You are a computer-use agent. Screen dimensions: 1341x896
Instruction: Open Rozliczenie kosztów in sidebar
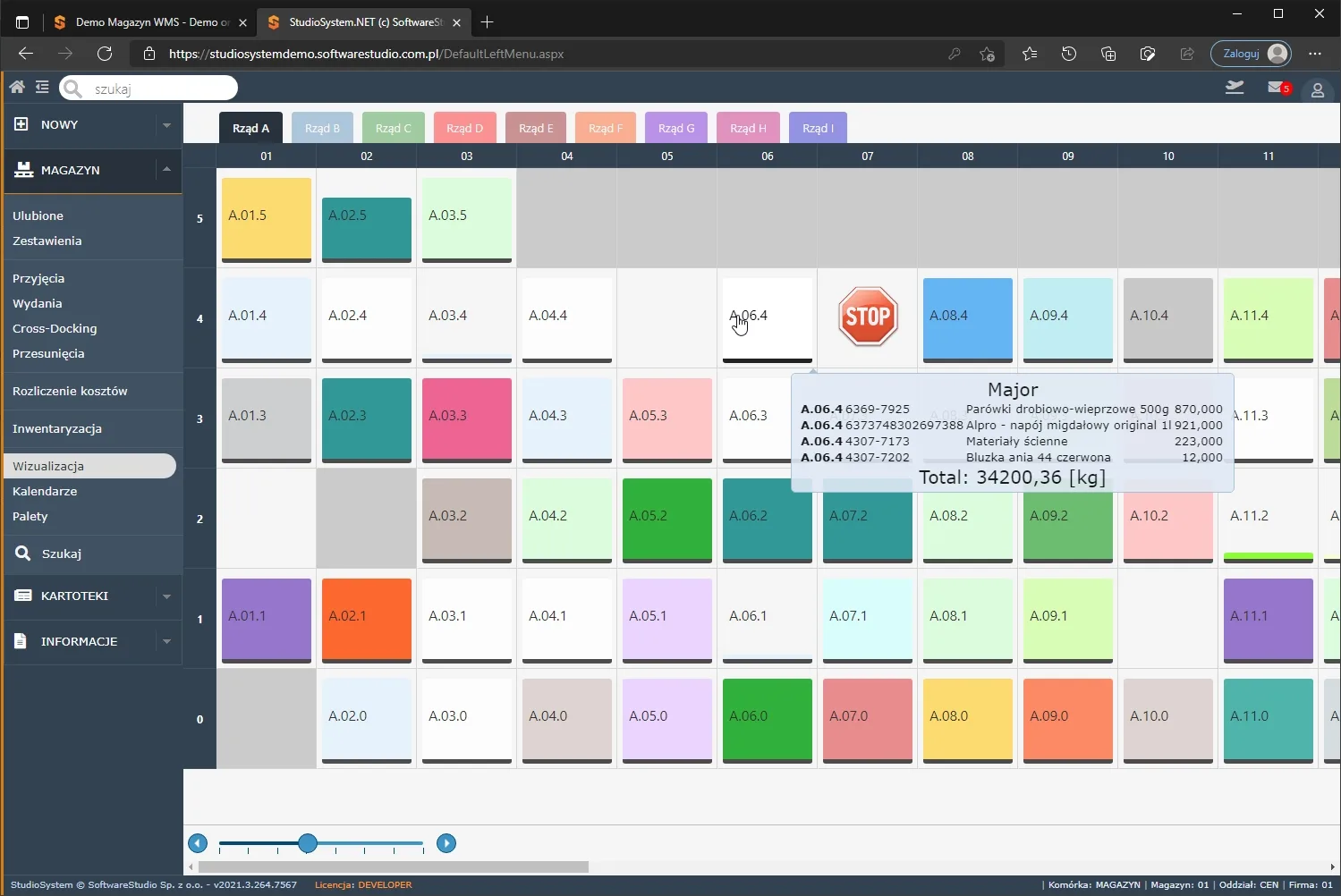coord(70,391)
